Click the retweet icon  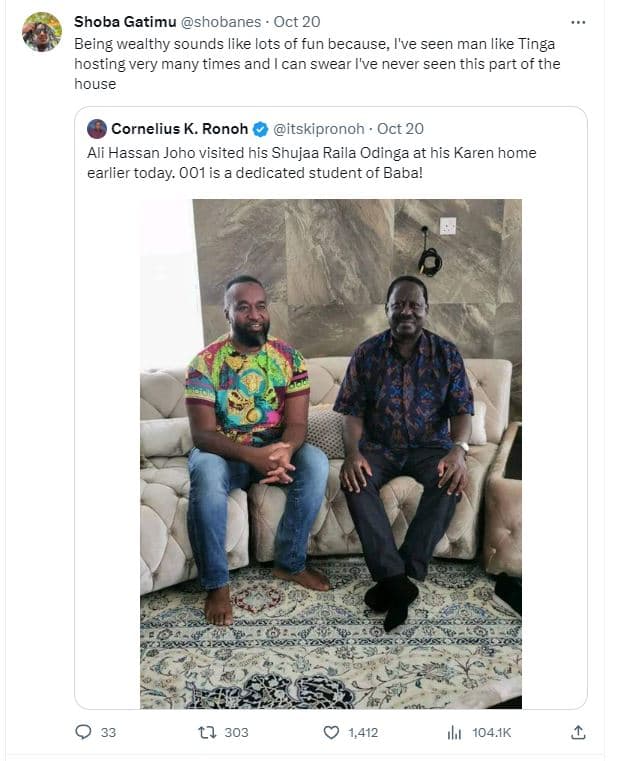[x=206, y=733]
